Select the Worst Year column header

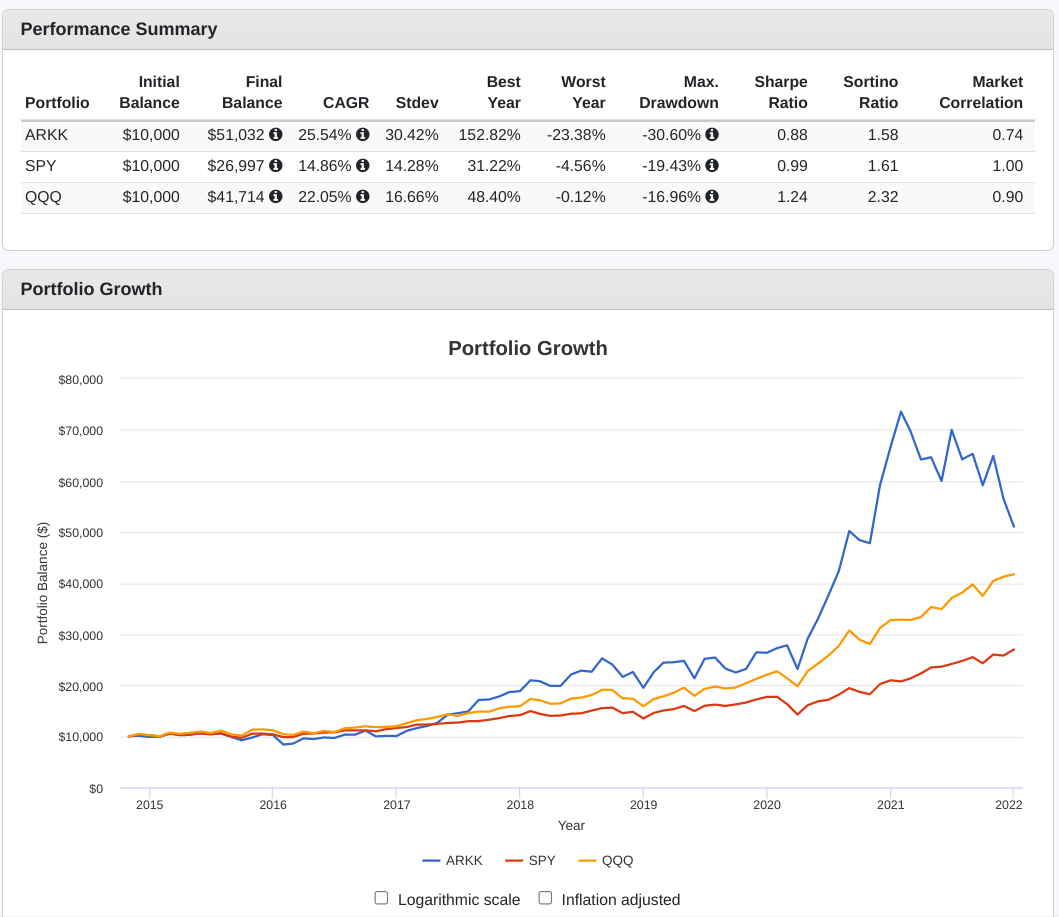584,93
